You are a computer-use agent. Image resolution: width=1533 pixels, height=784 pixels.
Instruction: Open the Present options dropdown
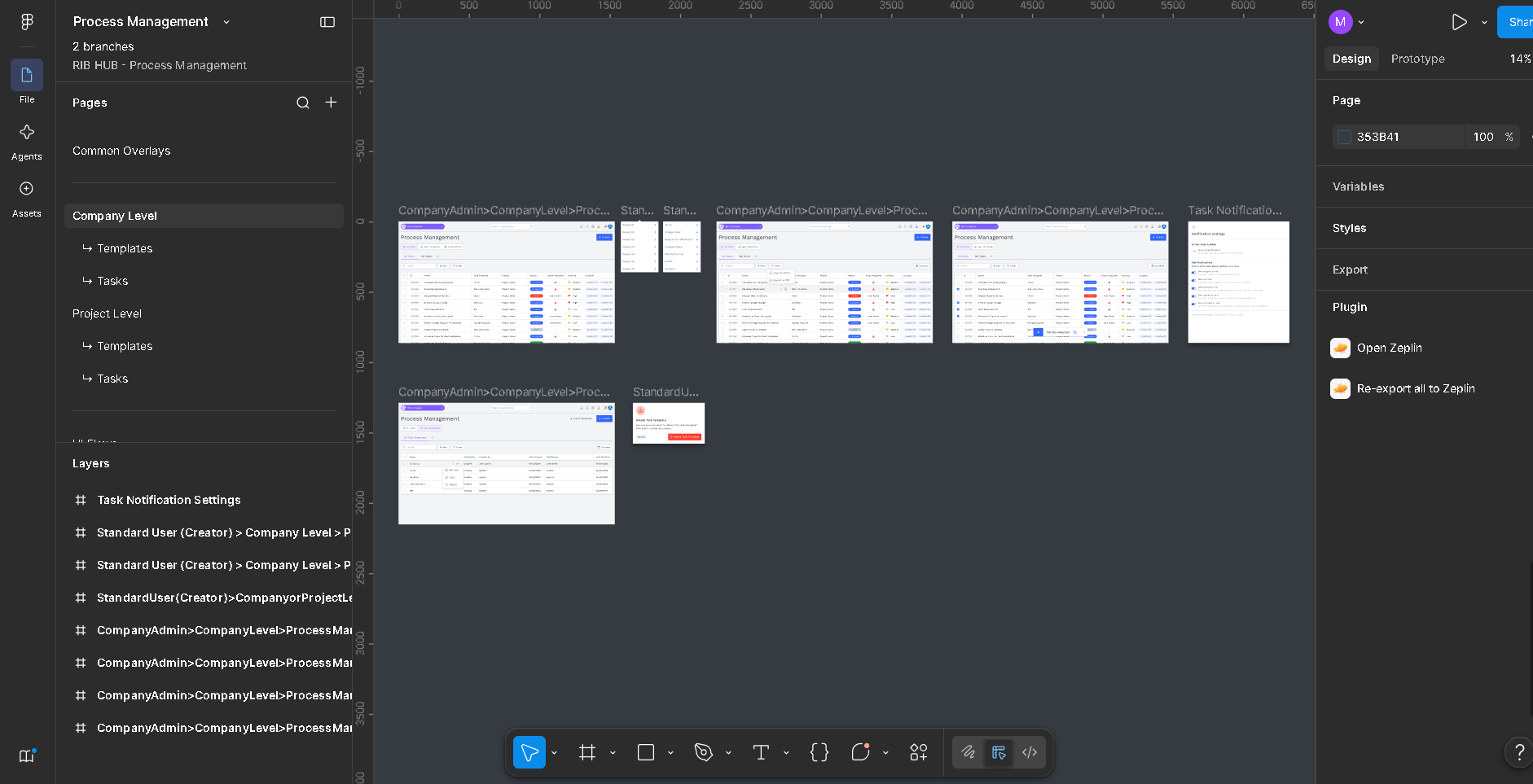pyautogui.click(x=1484, y=23)
